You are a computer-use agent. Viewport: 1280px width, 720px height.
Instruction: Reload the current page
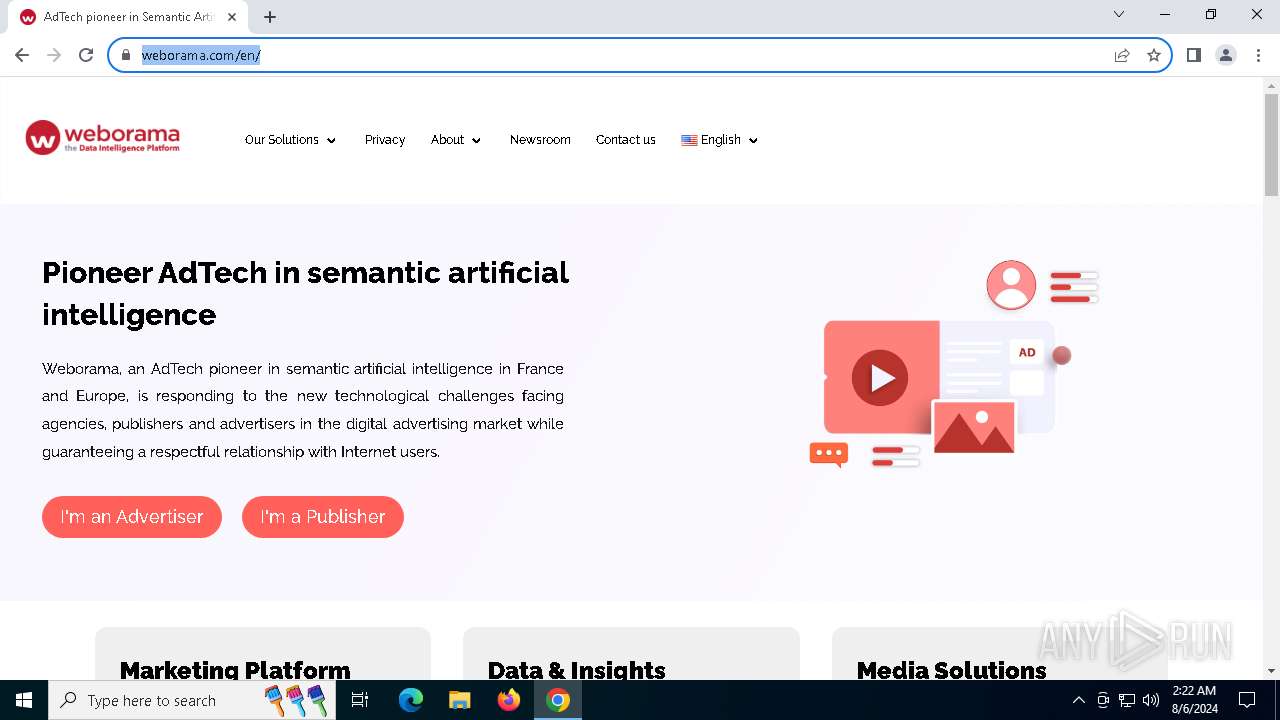click(x=86, y=55)
